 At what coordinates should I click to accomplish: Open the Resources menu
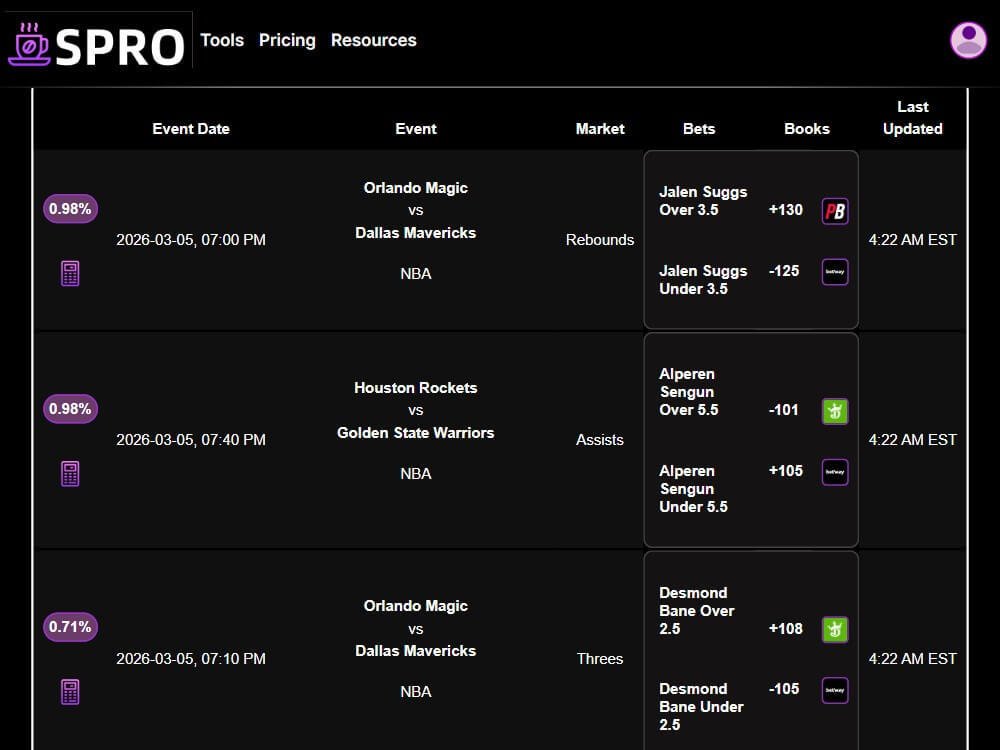tap(373, 40)
